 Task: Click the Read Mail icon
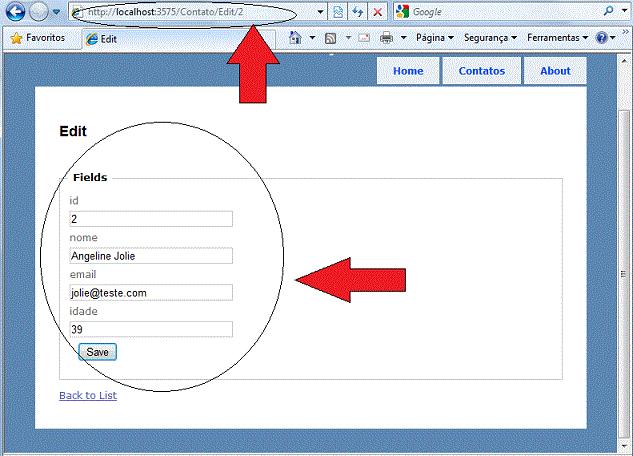coord(364,38)
